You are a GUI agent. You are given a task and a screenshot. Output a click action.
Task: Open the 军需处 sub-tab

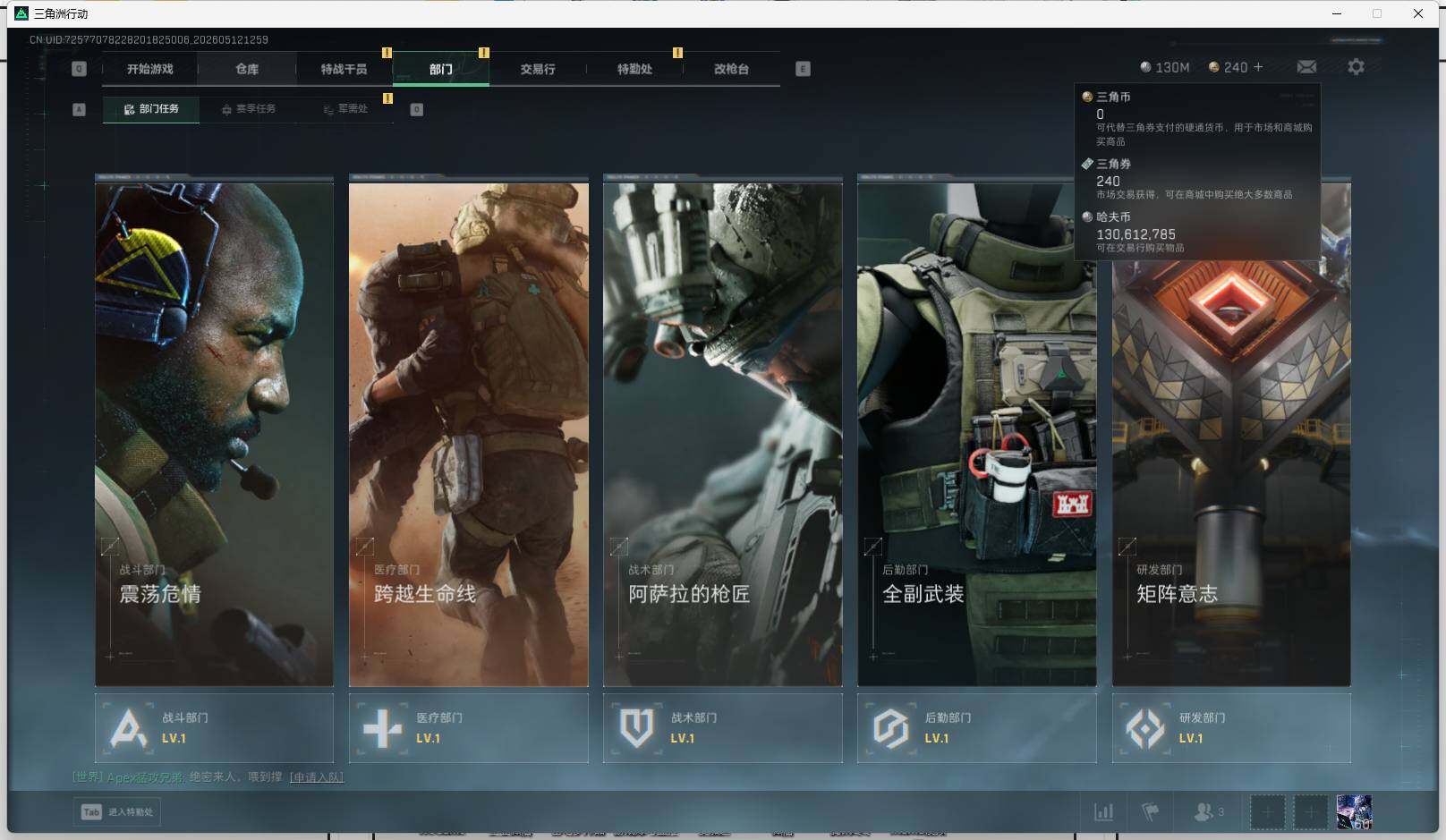pyautogui.click(x=345, y=109)
